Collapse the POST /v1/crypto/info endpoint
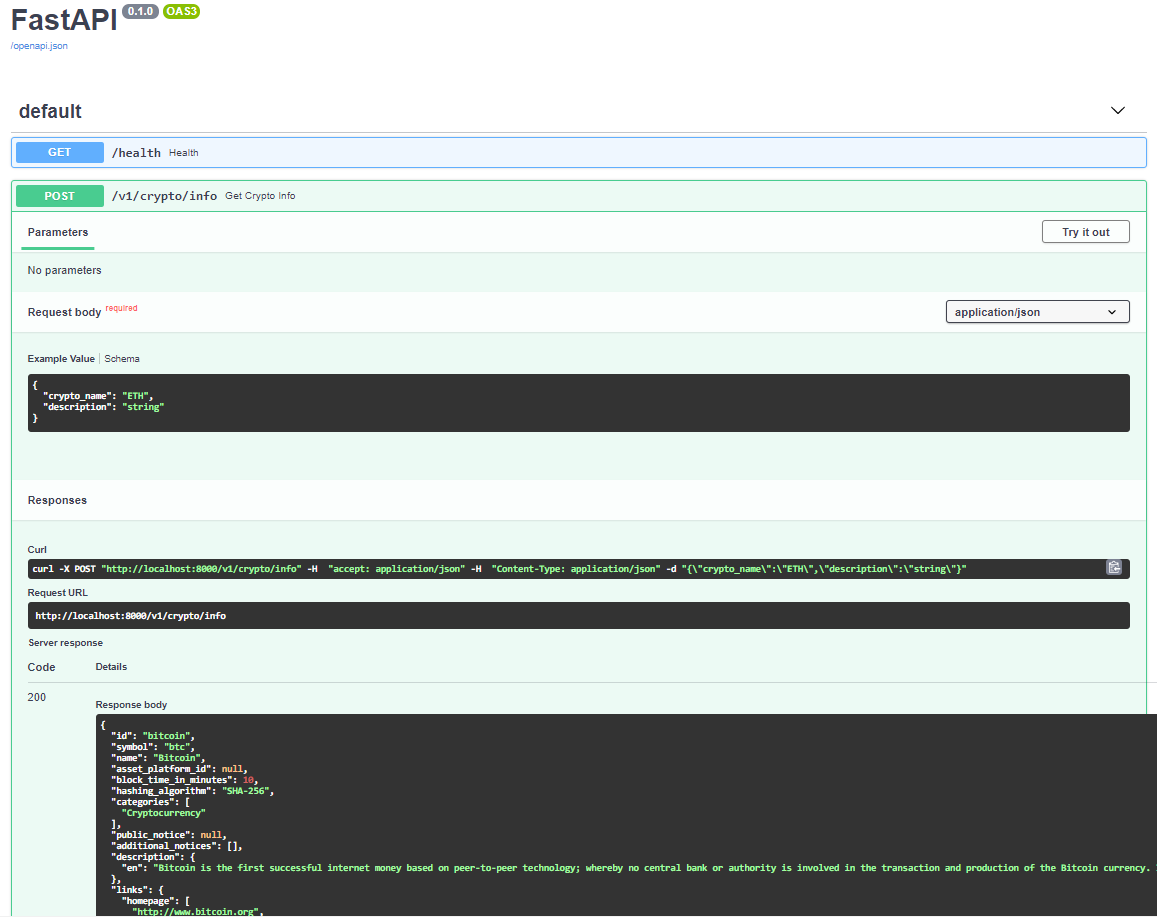 click(x=578, y=196)
